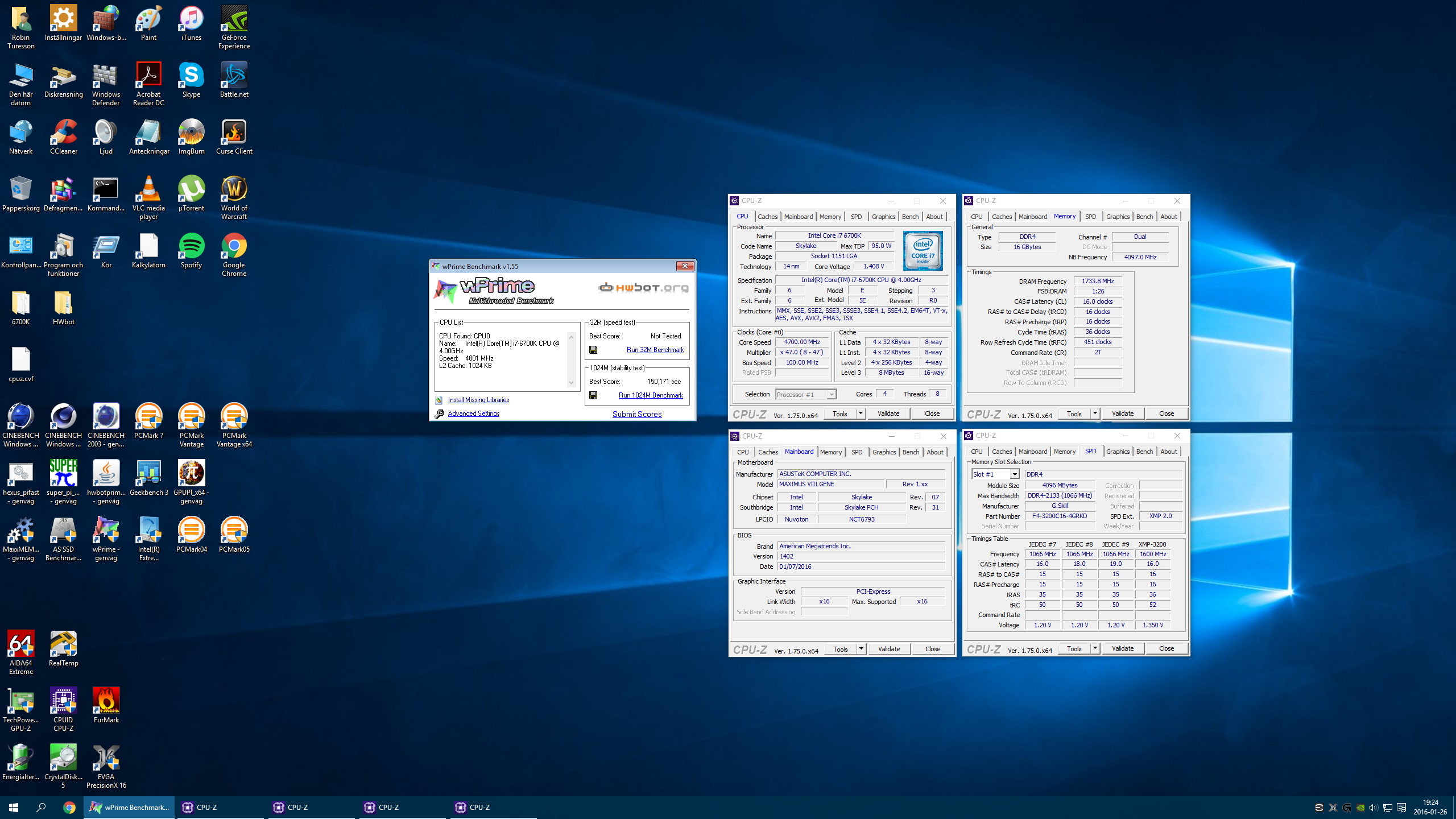Open the FurMark desktop shortcut

click(x=106, y=705)
